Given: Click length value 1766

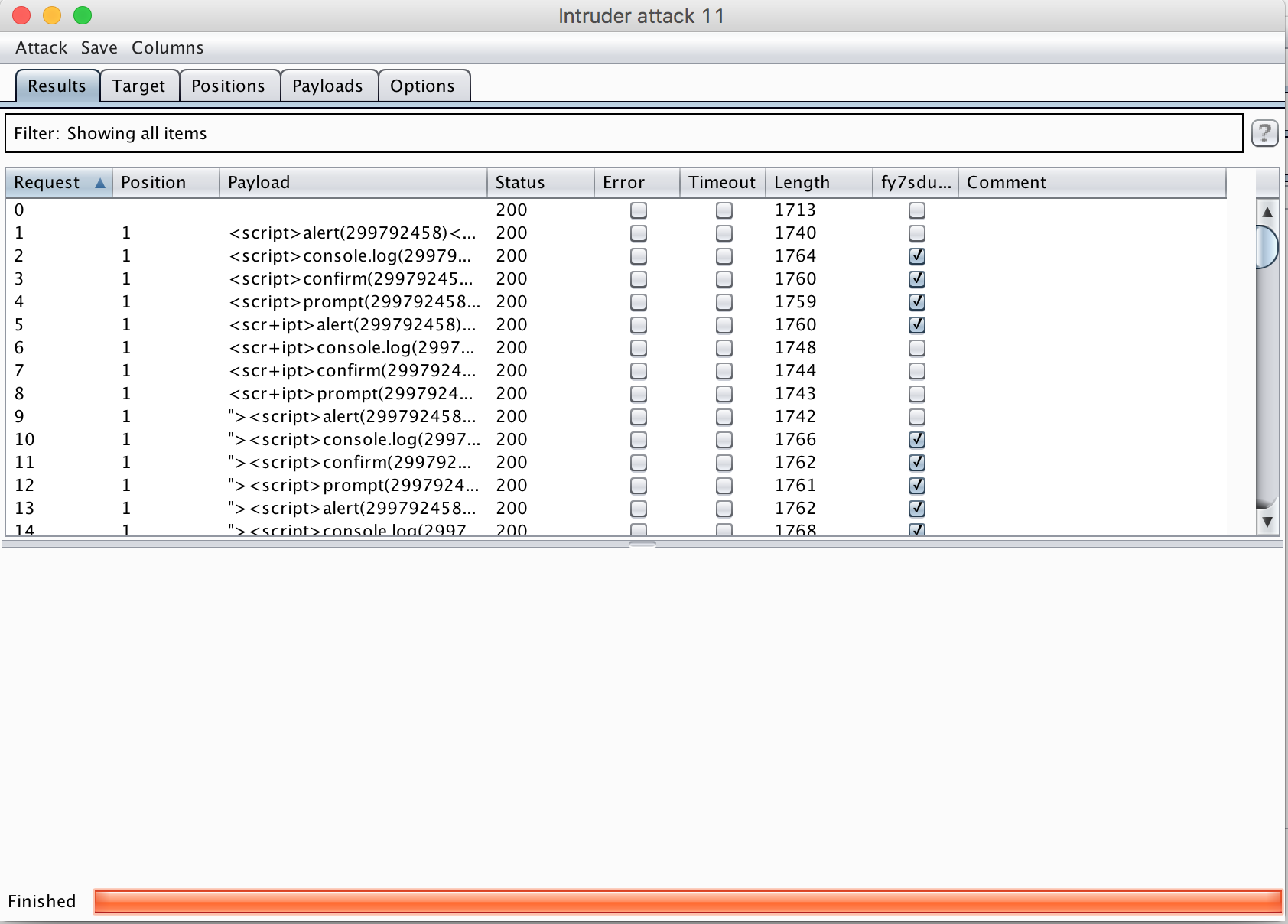Looking at the screenshot, I should [795, 440].
